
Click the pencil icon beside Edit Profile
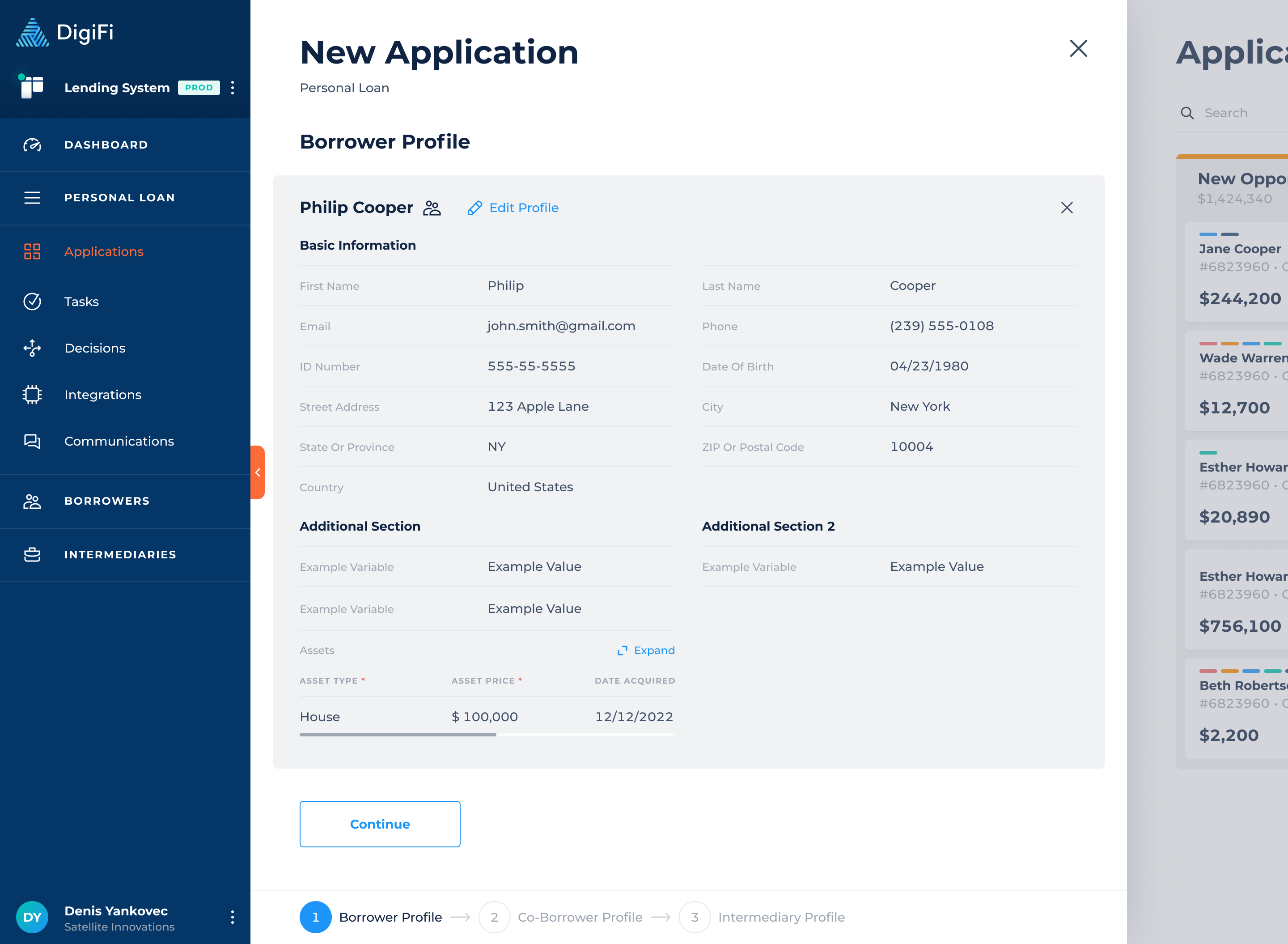[x=474, y=208]
